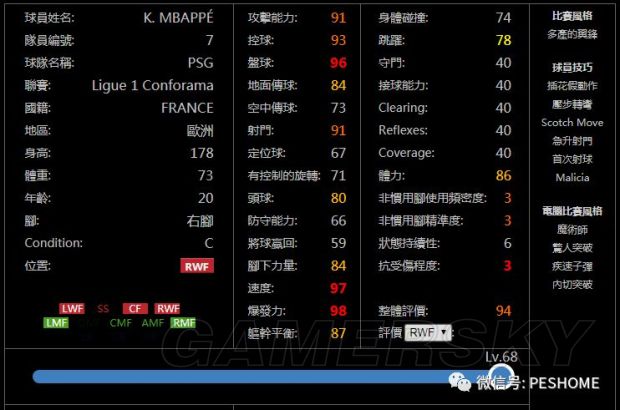The height and width of the screenshot is (410, 620).
Task: Click the green LMF position badge
Action: [x=56, y=323]
